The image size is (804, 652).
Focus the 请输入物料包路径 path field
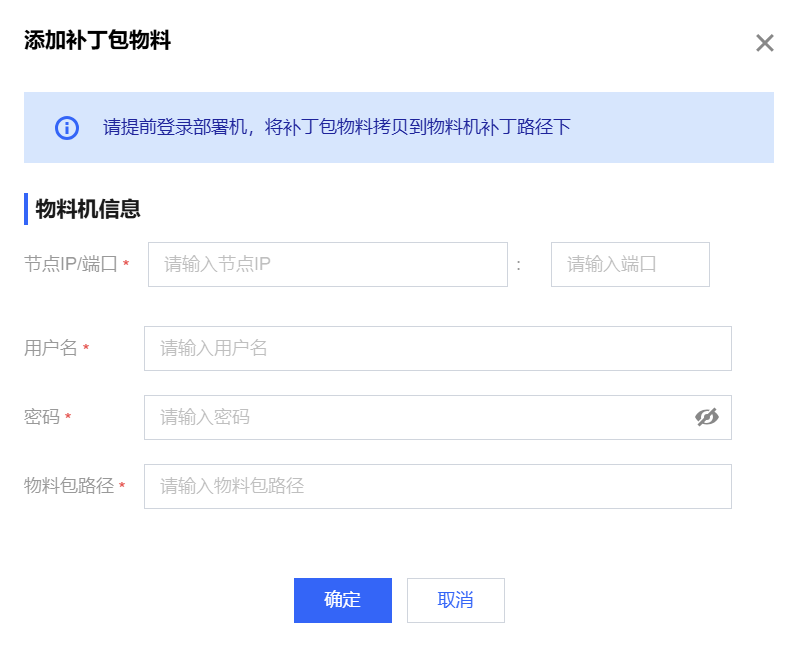(437, 486)
